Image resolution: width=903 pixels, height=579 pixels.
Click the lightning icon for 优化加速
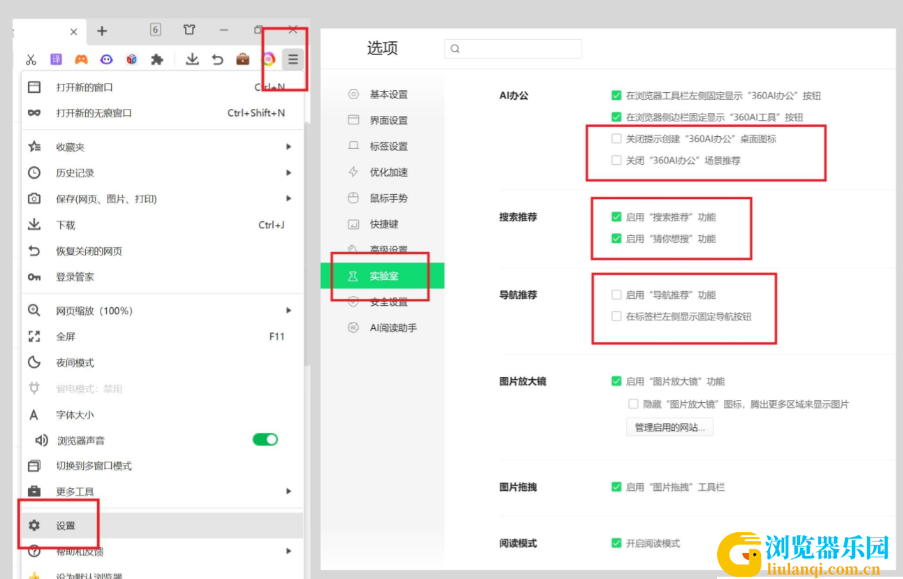354,172
